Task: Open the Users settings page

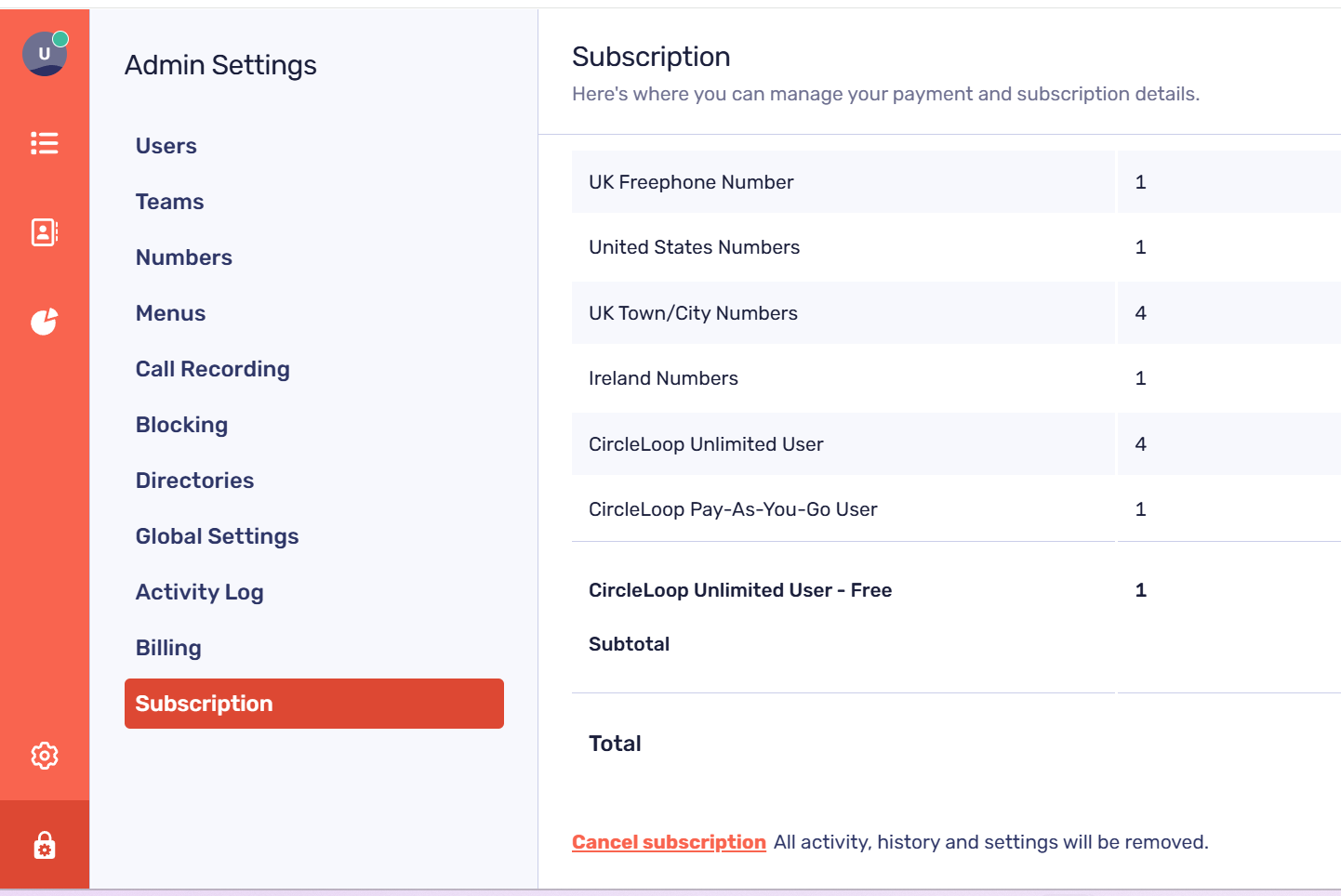Action: point(166,145)
